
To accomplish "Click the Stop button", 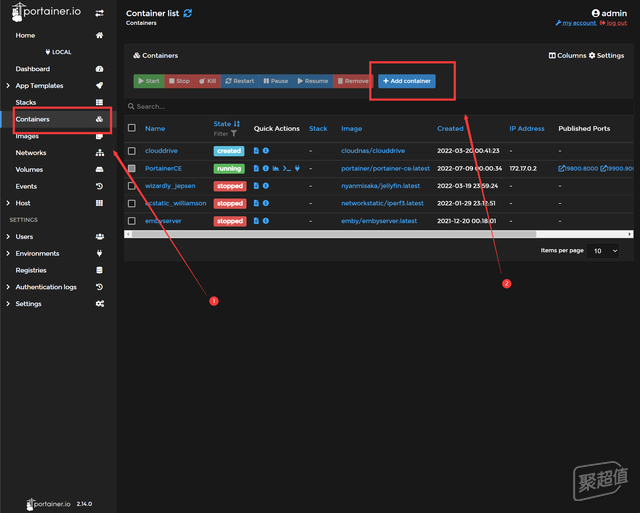I will coord(180,81).
